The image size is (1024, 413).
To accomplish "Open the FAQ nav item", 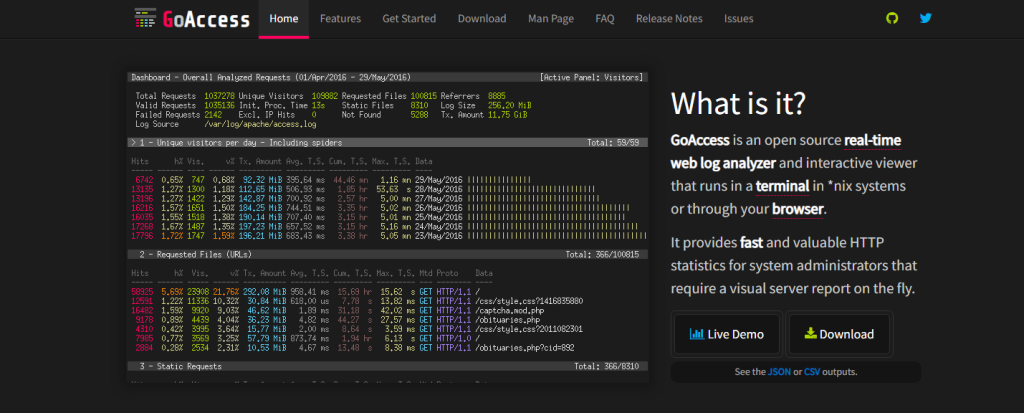I will click(605, 19).
